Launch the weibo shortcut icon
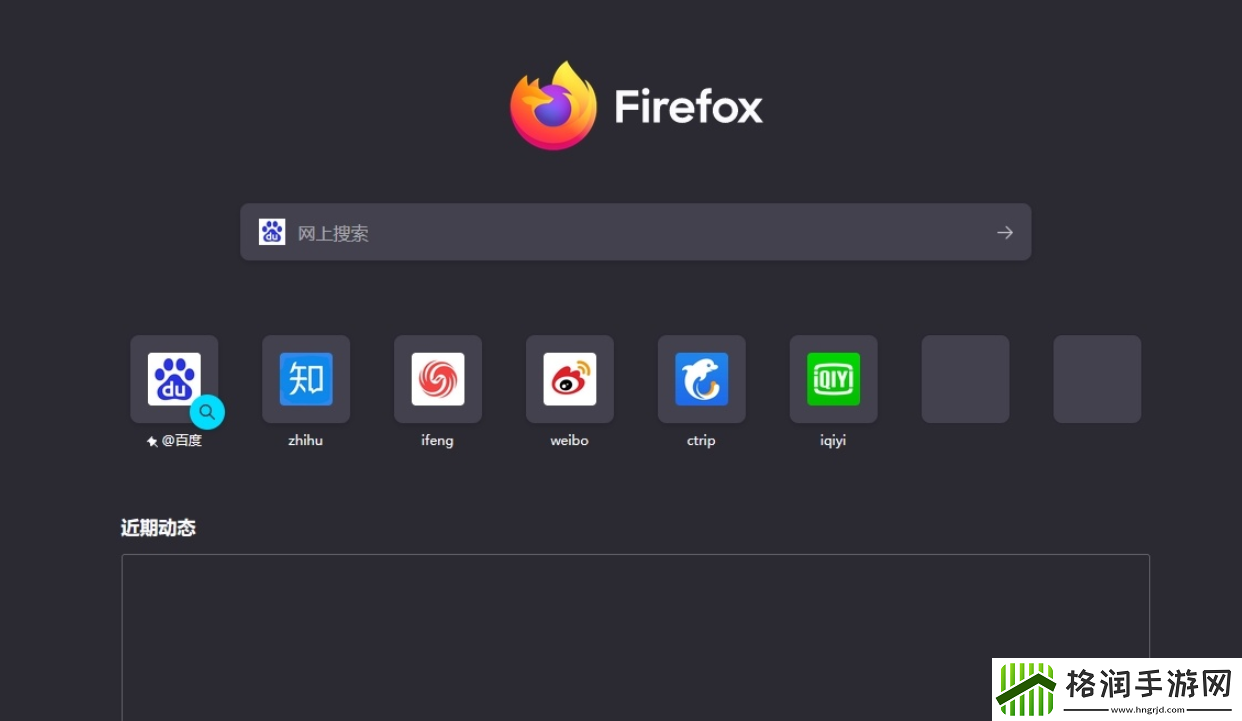1242x721 pixels. [570, 379]
